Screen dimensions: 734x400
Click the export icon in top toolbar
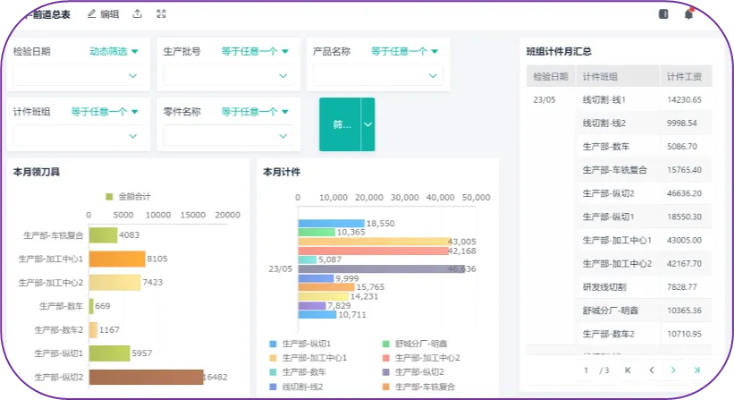pyautogui.click(x=137, y=14)
